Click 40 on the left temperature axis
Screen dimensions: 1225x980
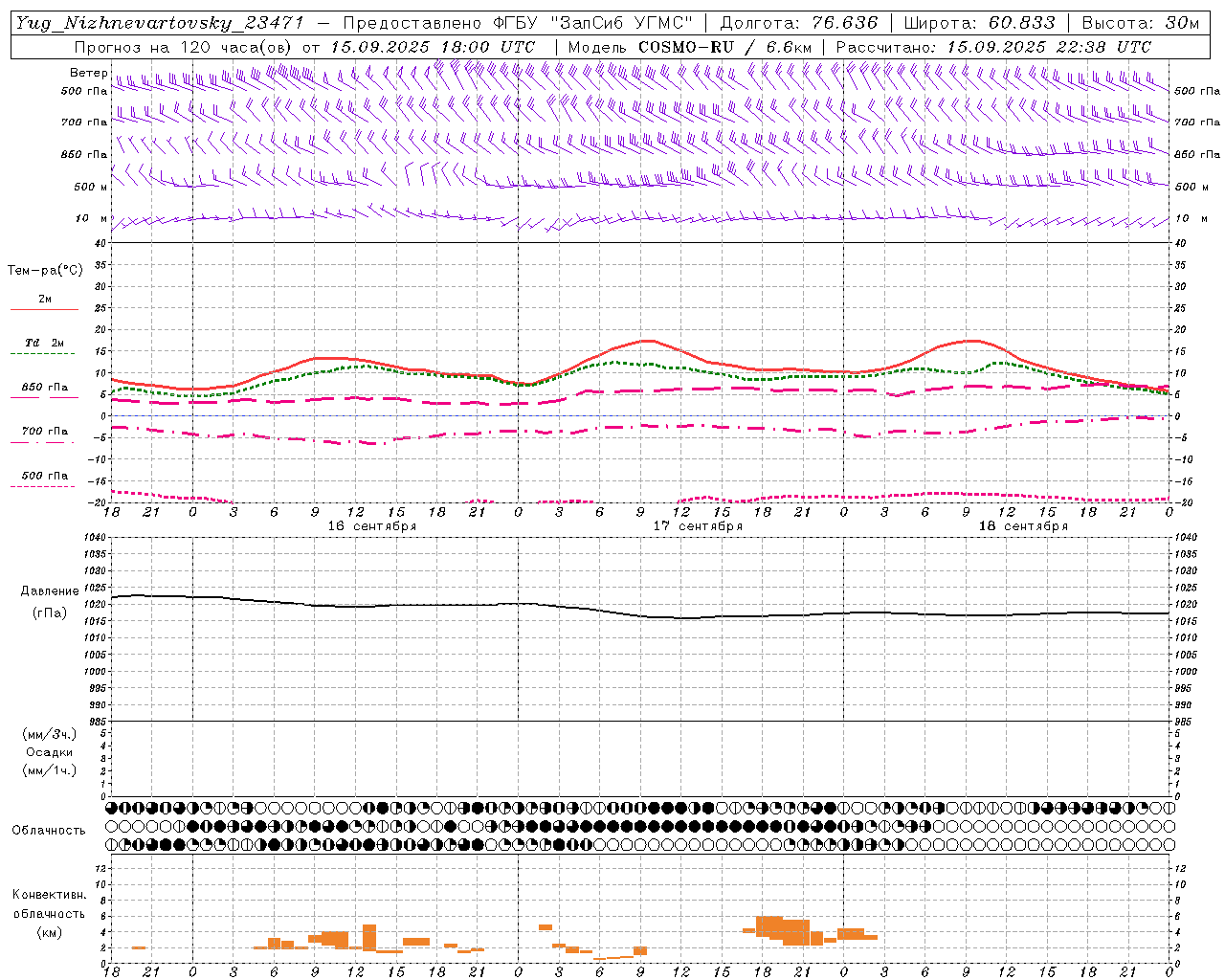tap(100, 243)
